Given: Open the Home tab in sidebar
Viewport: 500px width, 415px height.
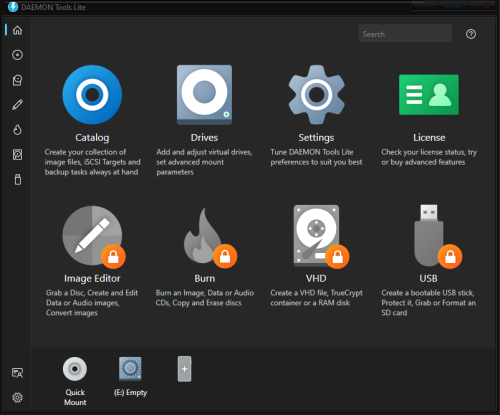Looking at the screenshot, I should point(17,30).
